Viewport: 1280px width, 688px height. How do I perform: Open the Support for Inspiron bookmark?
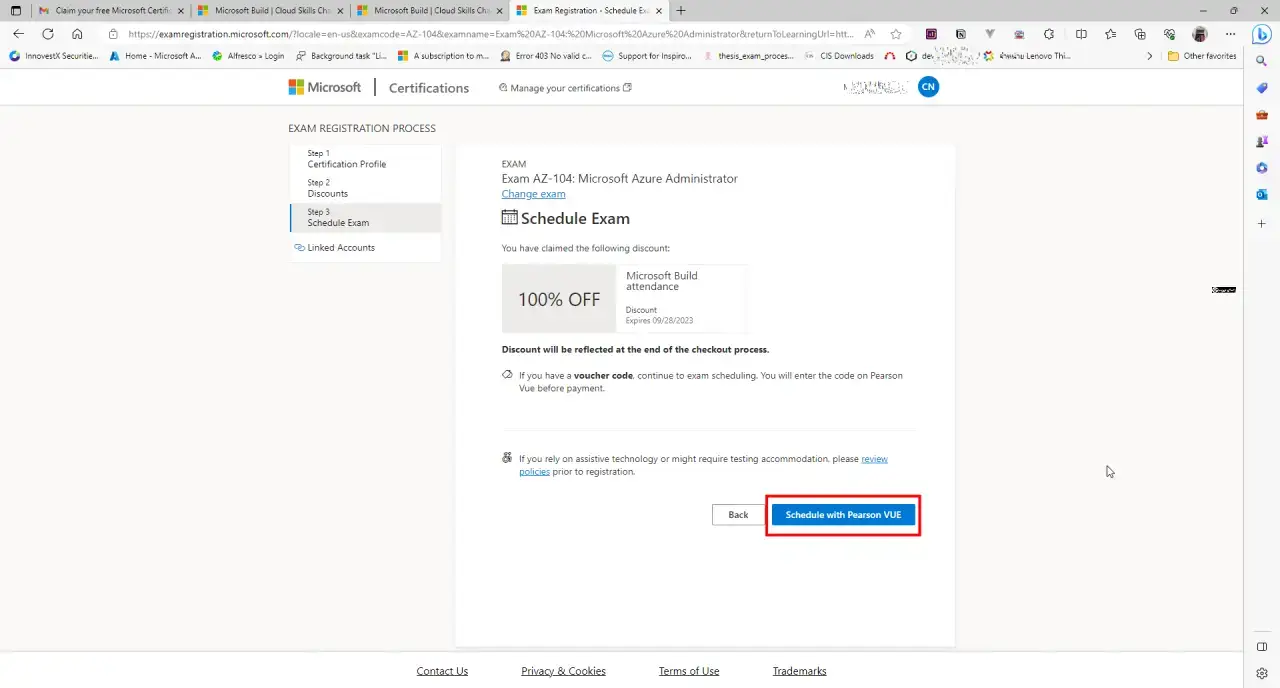click(x=646, y=56)
